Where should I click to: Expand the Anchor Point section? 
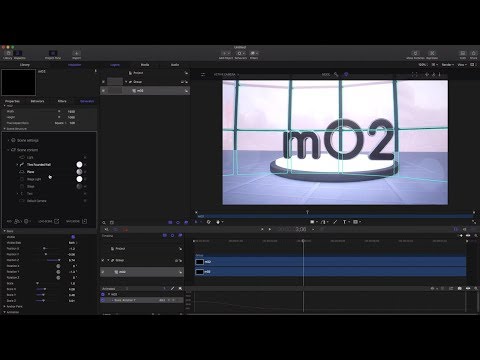click(5, 306)
